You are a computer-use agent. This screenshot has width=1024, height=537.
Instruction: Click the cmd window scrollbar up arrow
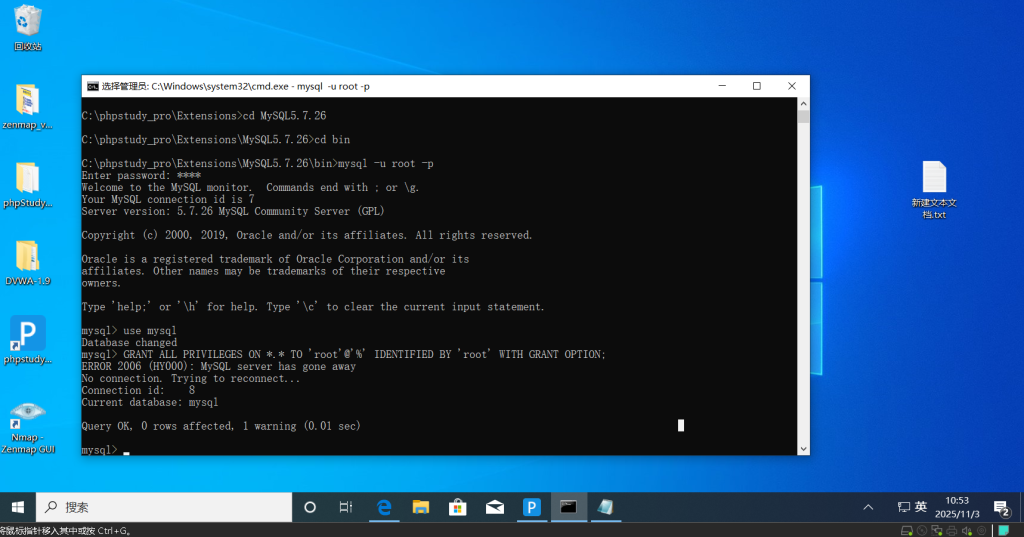pyautogui.click(x=803, y=104)
